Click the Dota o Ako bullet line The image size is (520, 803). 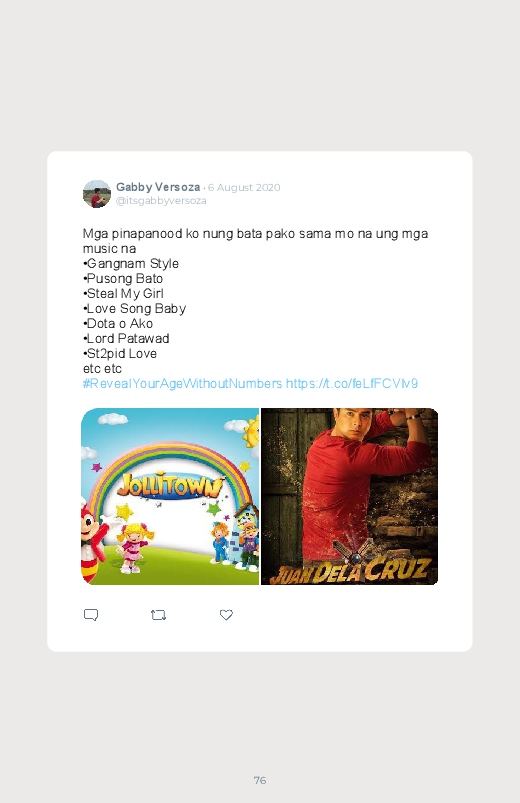pyautogui.click(x=118, y=324)
